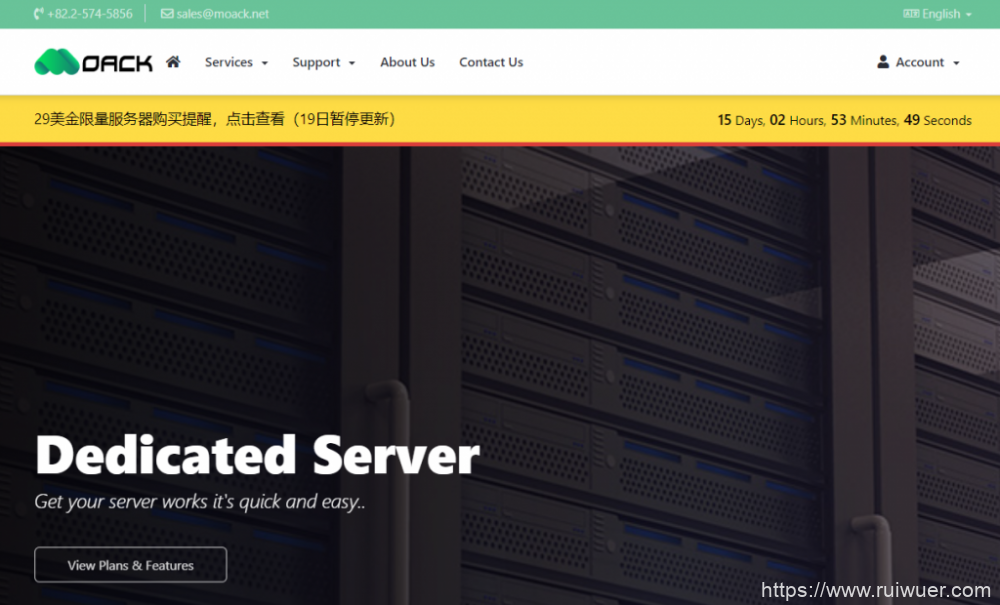1000x605 pixels.
Task: Click the +82.2-574-5856 phone number
Action: (90, 14)
